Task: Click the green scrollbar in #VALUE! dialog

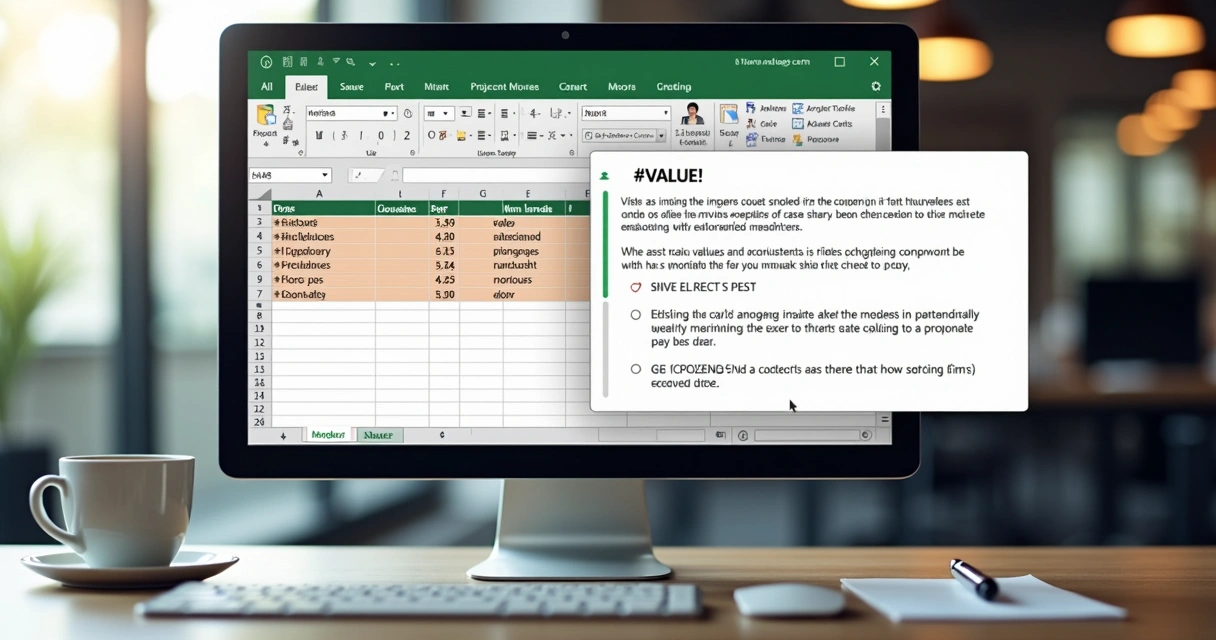Action: click(x=605, y=245)
